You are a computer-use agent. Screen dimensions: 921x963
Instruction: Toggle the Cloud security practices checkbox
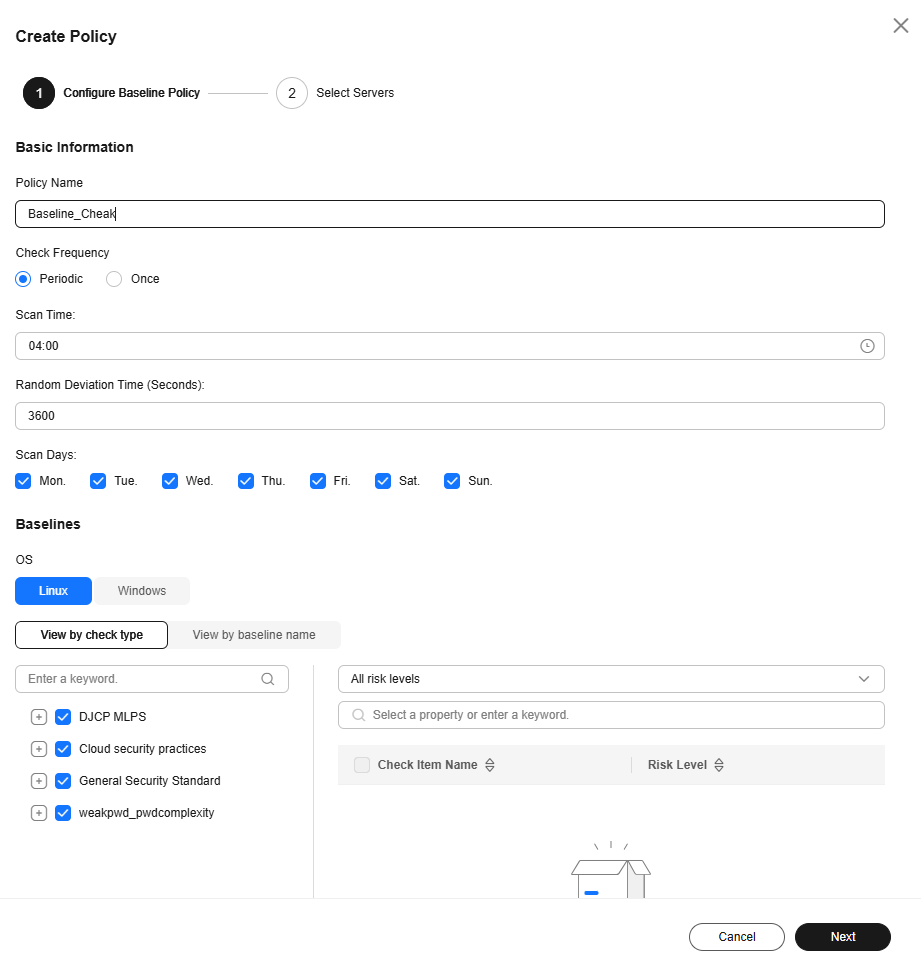pyautogui.click(x=63, y=749)
